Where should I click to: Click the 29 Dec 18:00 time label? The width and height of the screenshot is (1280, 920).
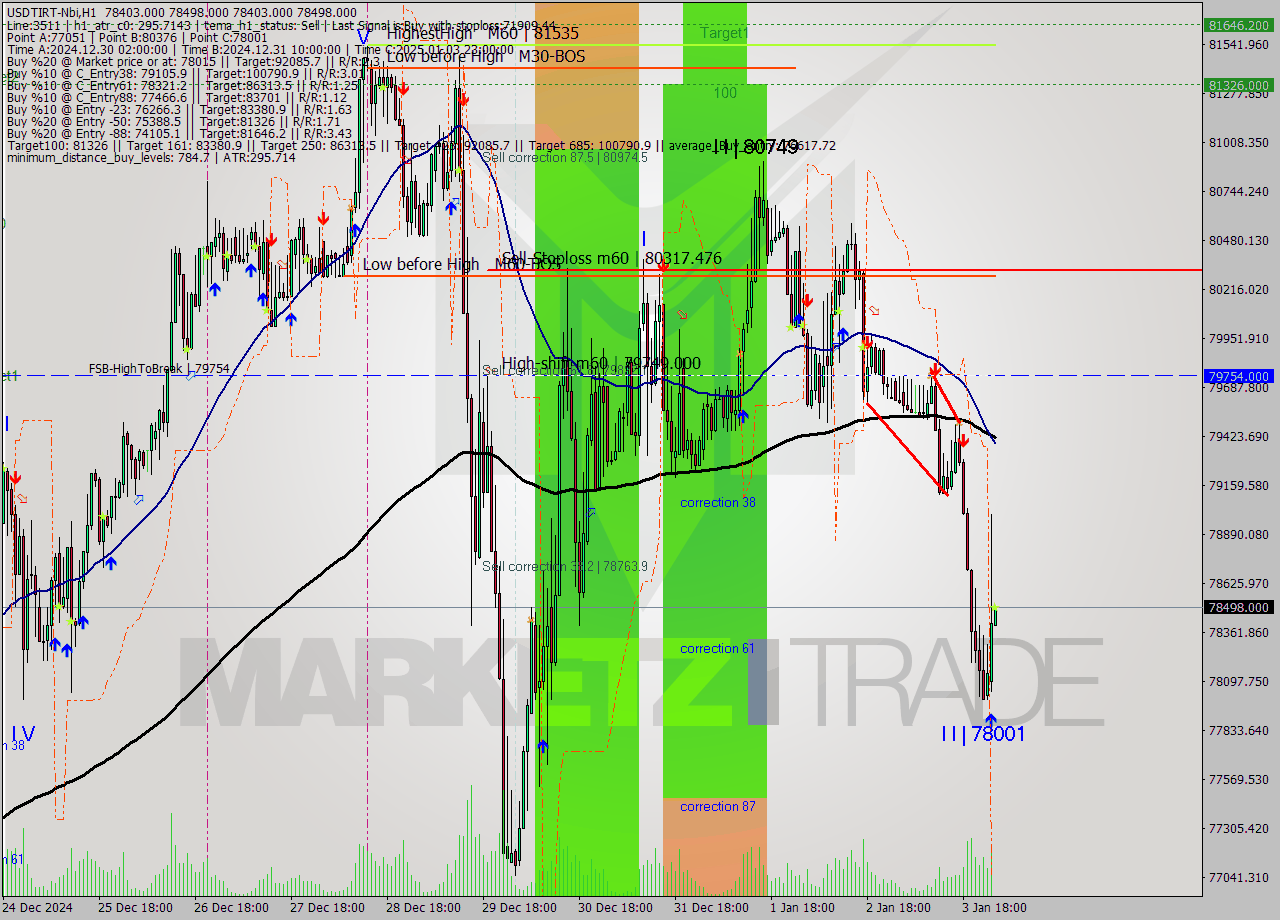519,908
